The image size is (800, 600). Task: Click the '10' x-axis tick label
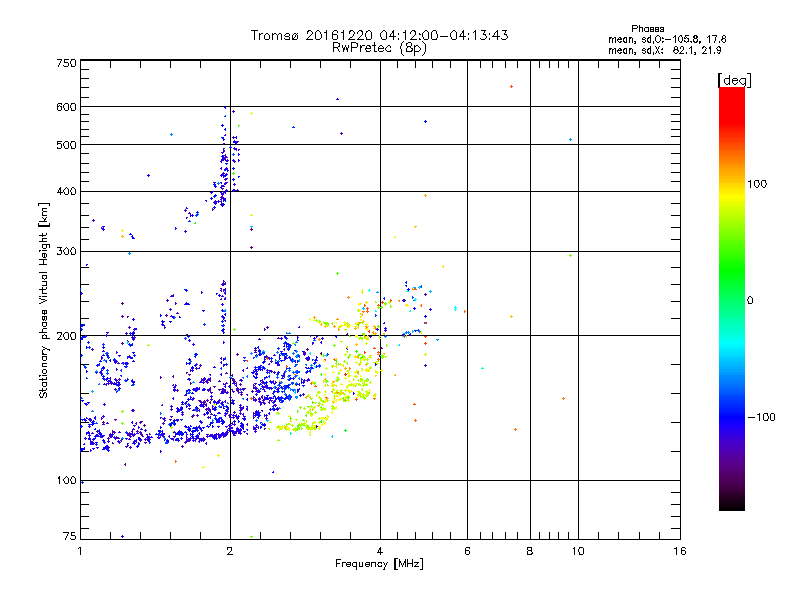pos(578,551)
